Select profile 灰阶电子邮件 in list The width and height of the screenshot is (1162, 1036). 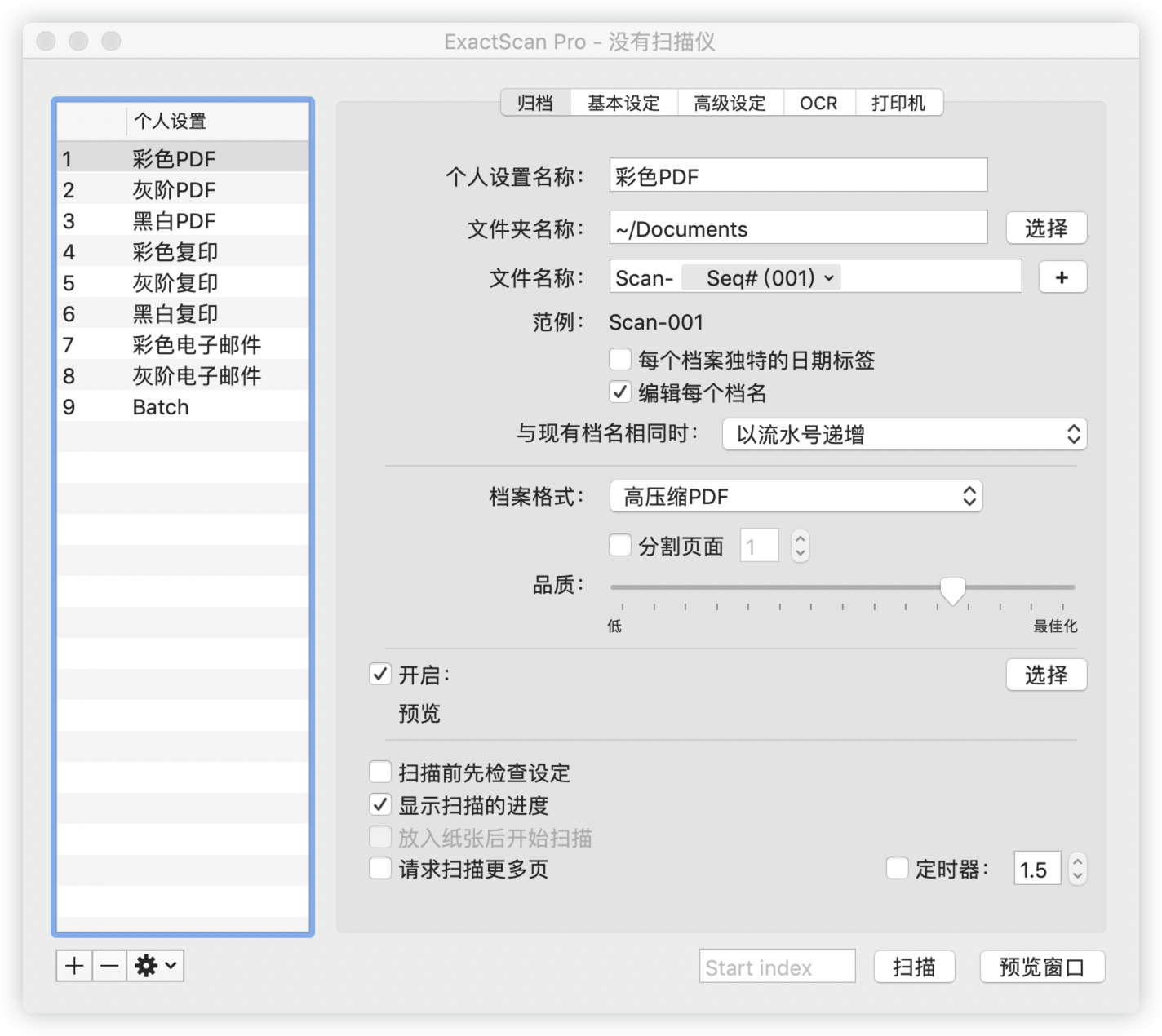click(183, 375)
